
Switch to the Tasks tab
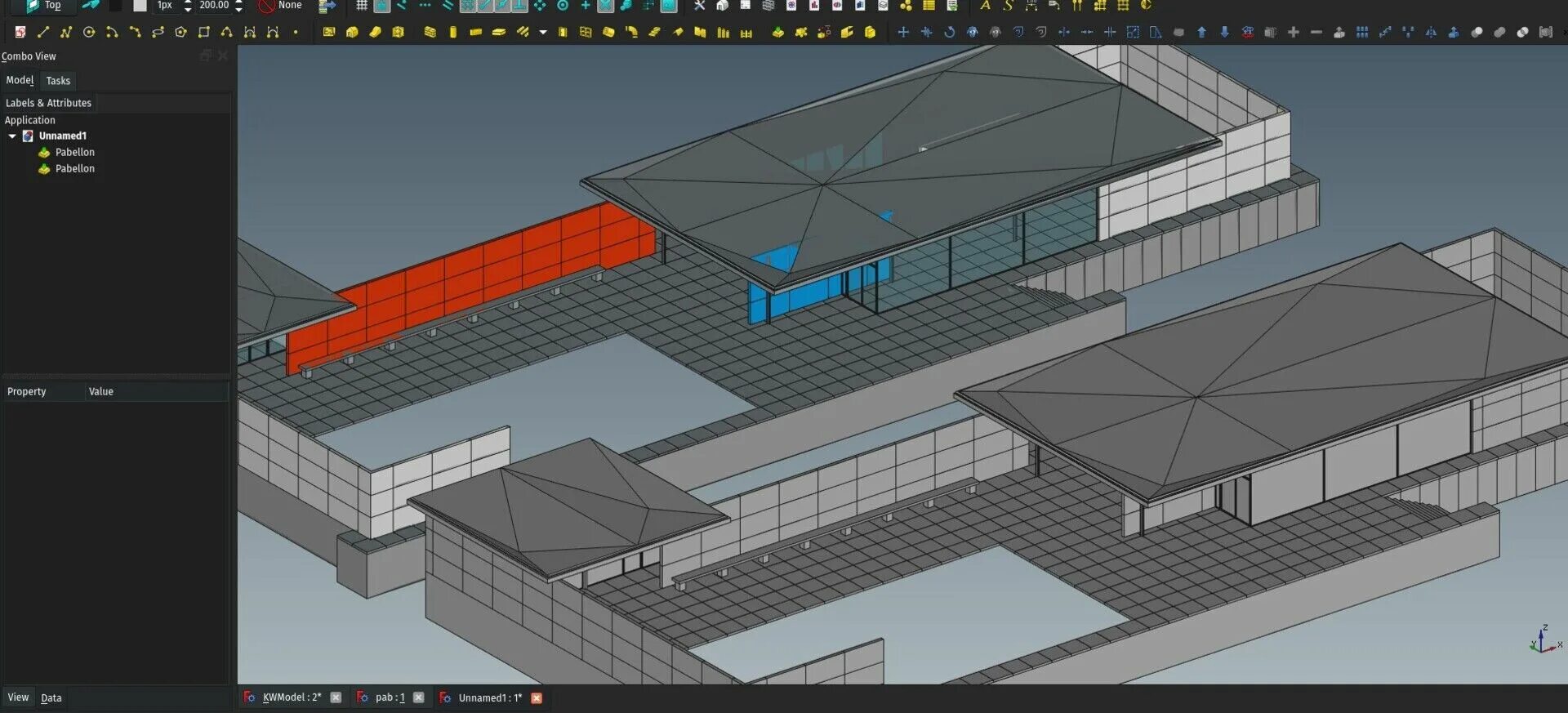[x=58, y=81]
